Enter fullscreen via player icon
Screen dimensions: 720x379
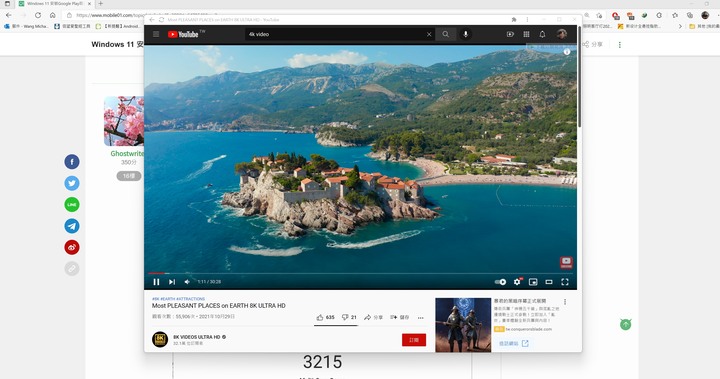(x=565, y=282)
